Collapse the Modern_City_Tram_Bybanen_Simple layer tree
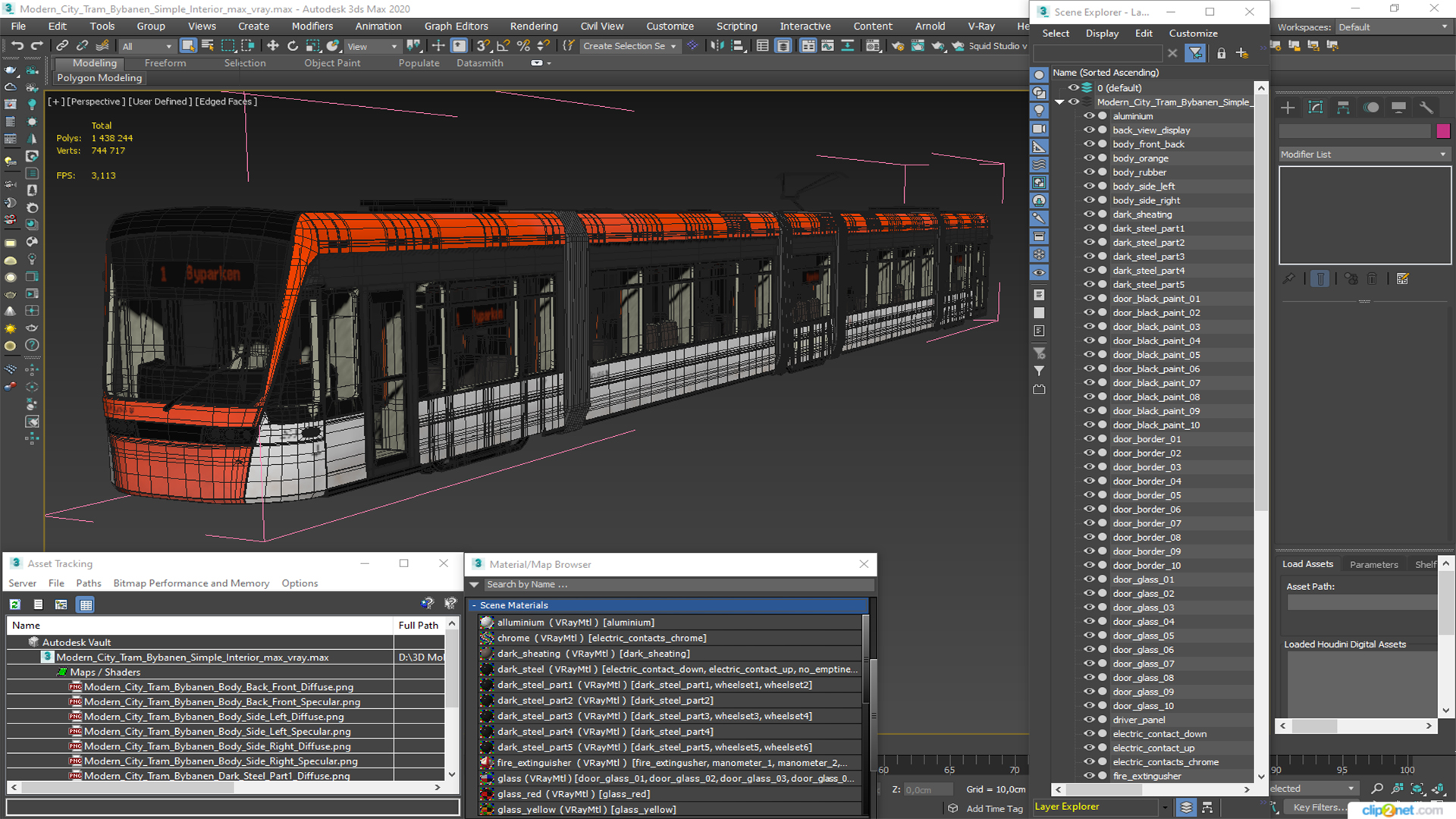Screen dimensions: 1456x819 [x=1059, y=102]
